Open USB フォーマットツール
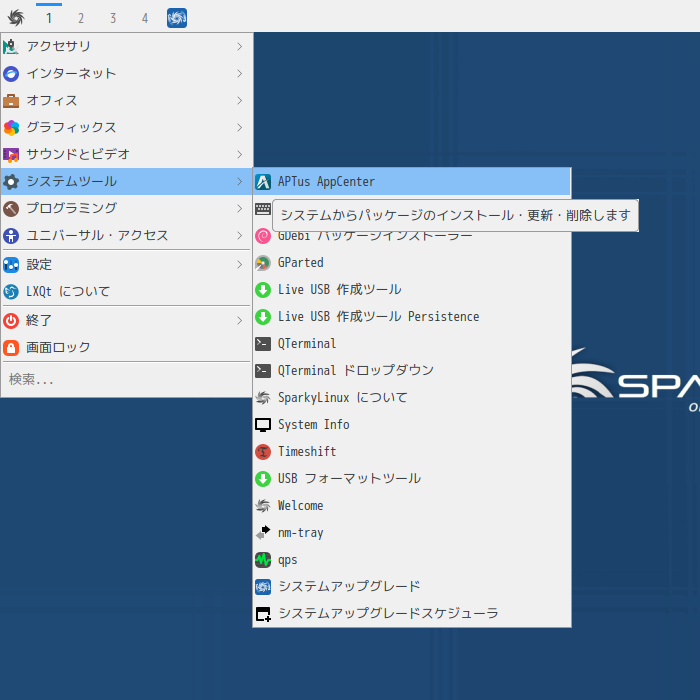The height and width of the screenshot is (700, 700). 412,479
